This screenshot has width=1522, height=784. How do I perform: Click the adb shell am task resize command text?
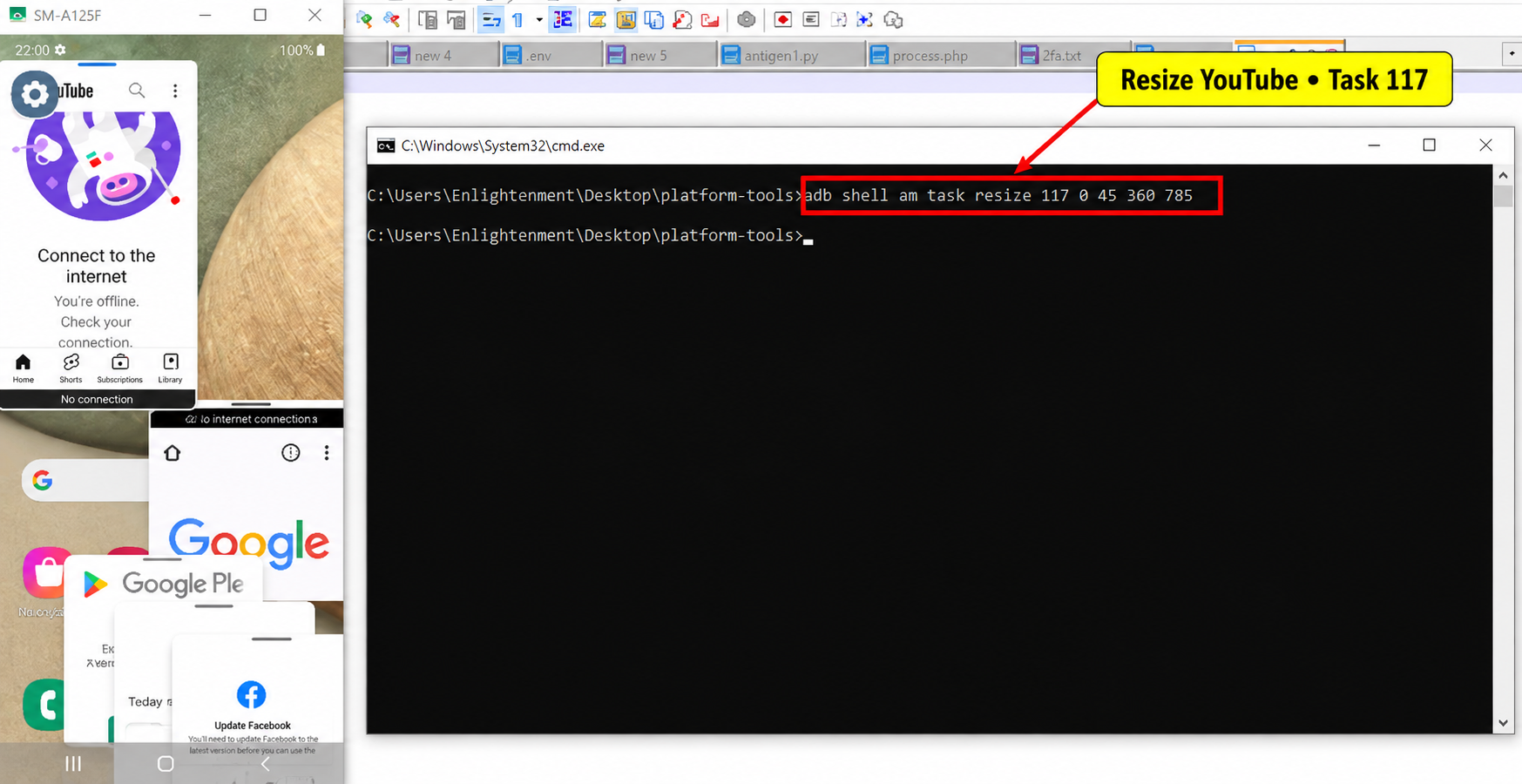tap(998, 195)
